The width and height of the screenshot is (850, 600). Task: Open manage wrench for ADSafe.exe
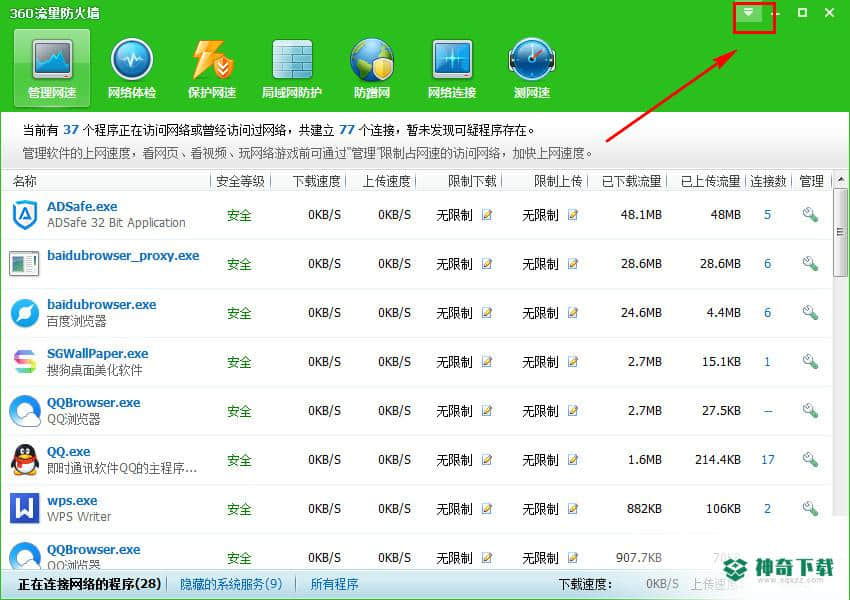[810, 215]
